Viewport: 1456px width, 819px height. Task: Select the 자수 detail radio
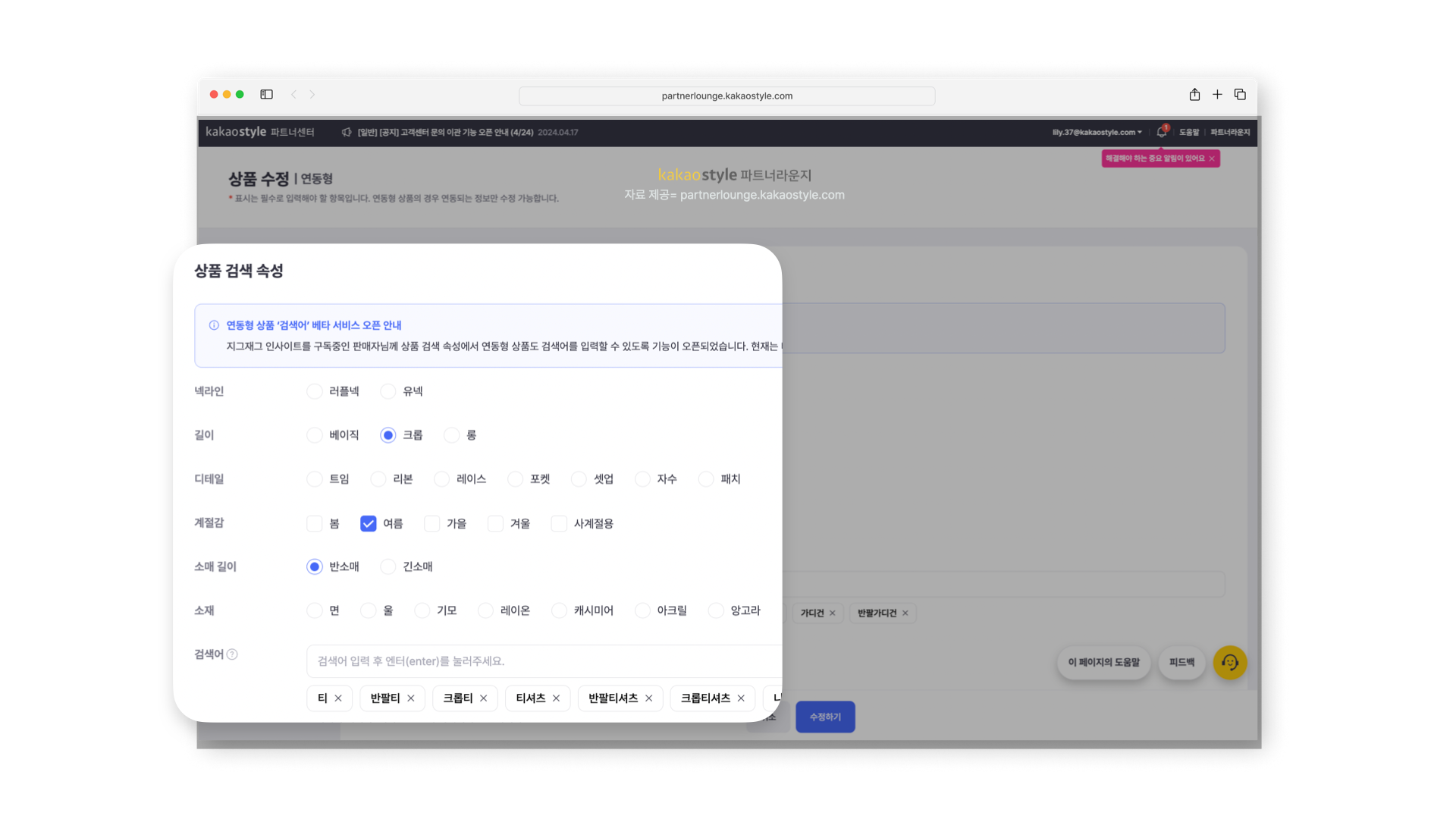pyautogui.click(x=643, y=479)
